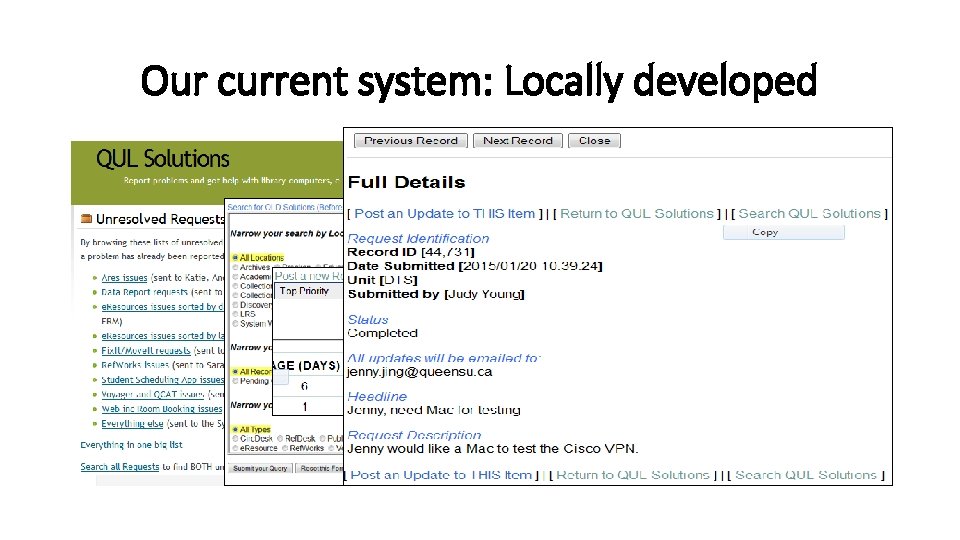Open the Everything else link
Screen dimensions: 960x540
coord(132,424)
